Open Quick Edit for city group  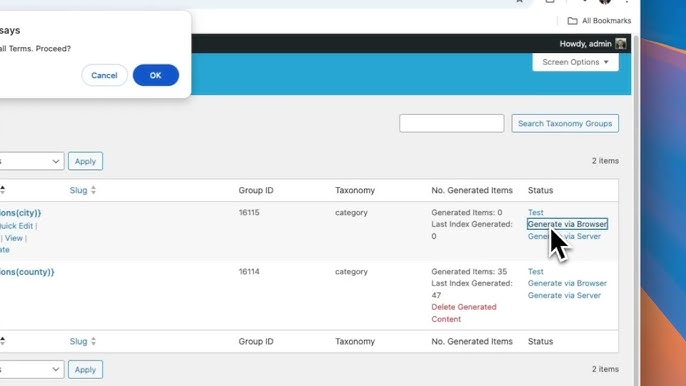point(16,226)
